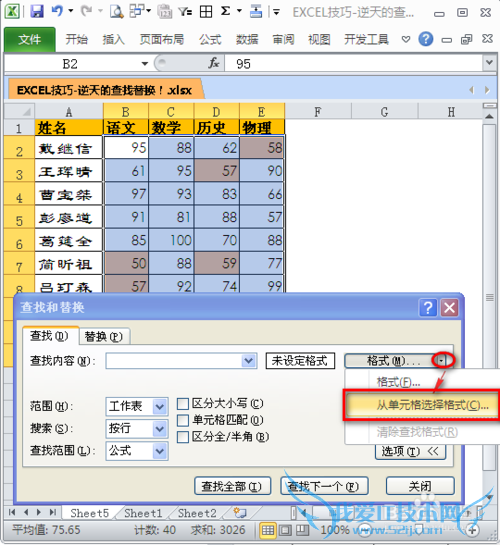Click previous workbook tab arrow
Viewport: 500px width, 545px height.
pos(471,90)
